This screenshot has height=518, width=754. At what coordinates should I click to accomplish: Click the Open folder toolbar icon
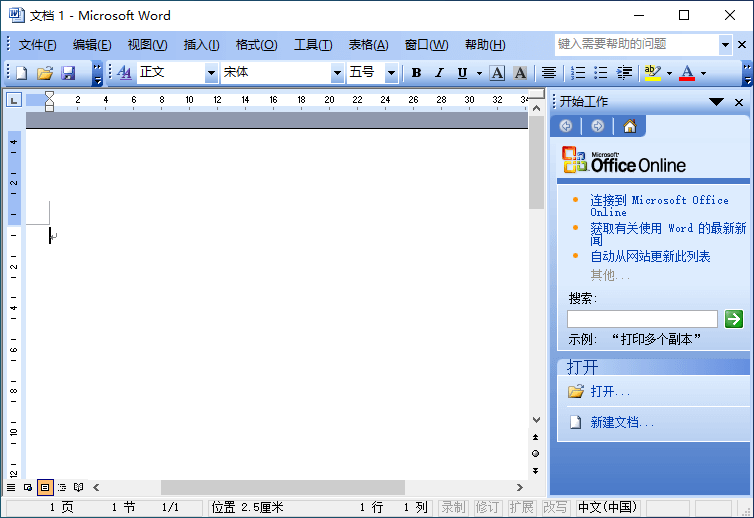45,73
